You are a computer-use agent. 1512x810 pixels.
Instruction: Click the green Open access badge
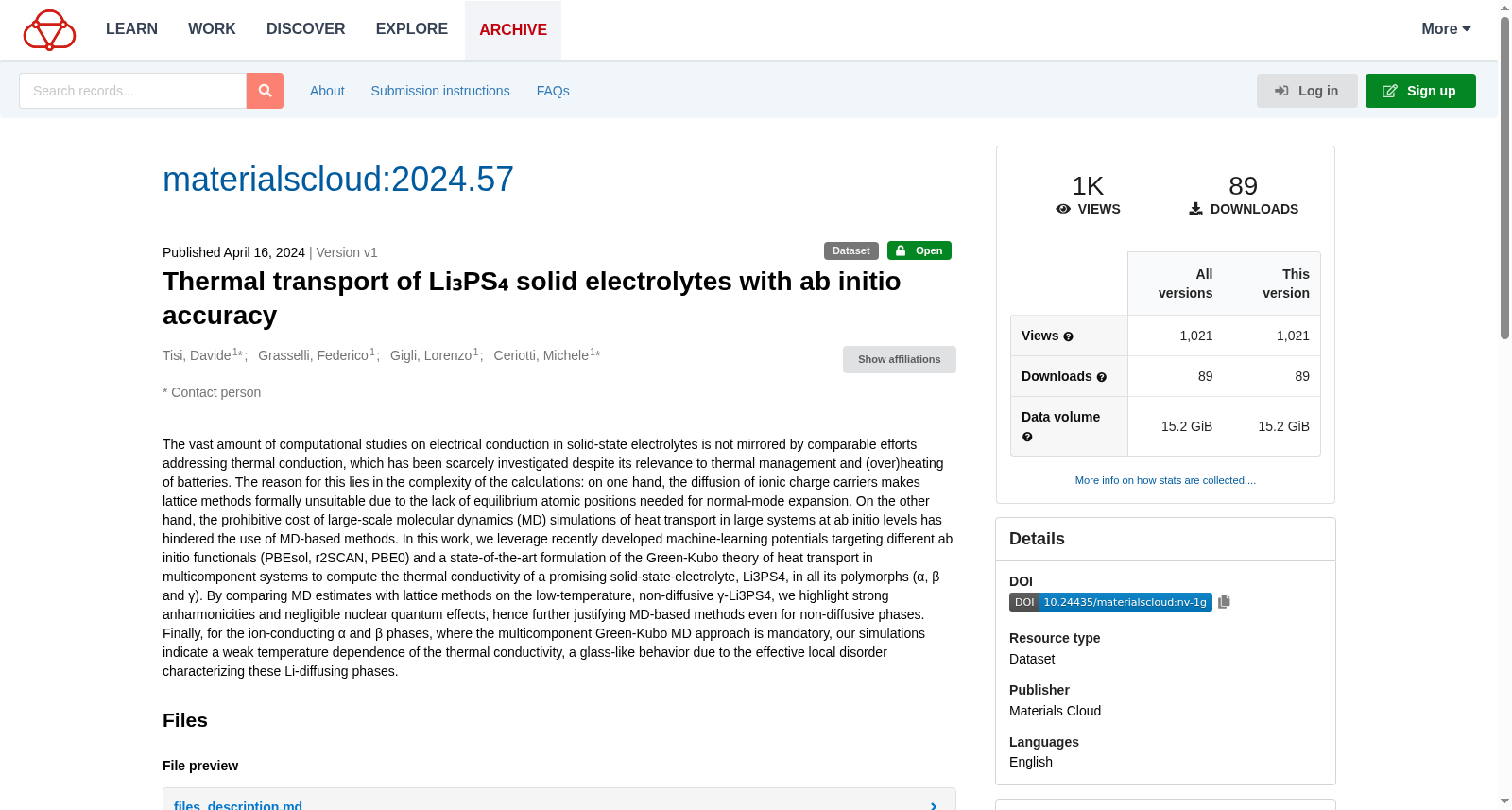point(919,250)
